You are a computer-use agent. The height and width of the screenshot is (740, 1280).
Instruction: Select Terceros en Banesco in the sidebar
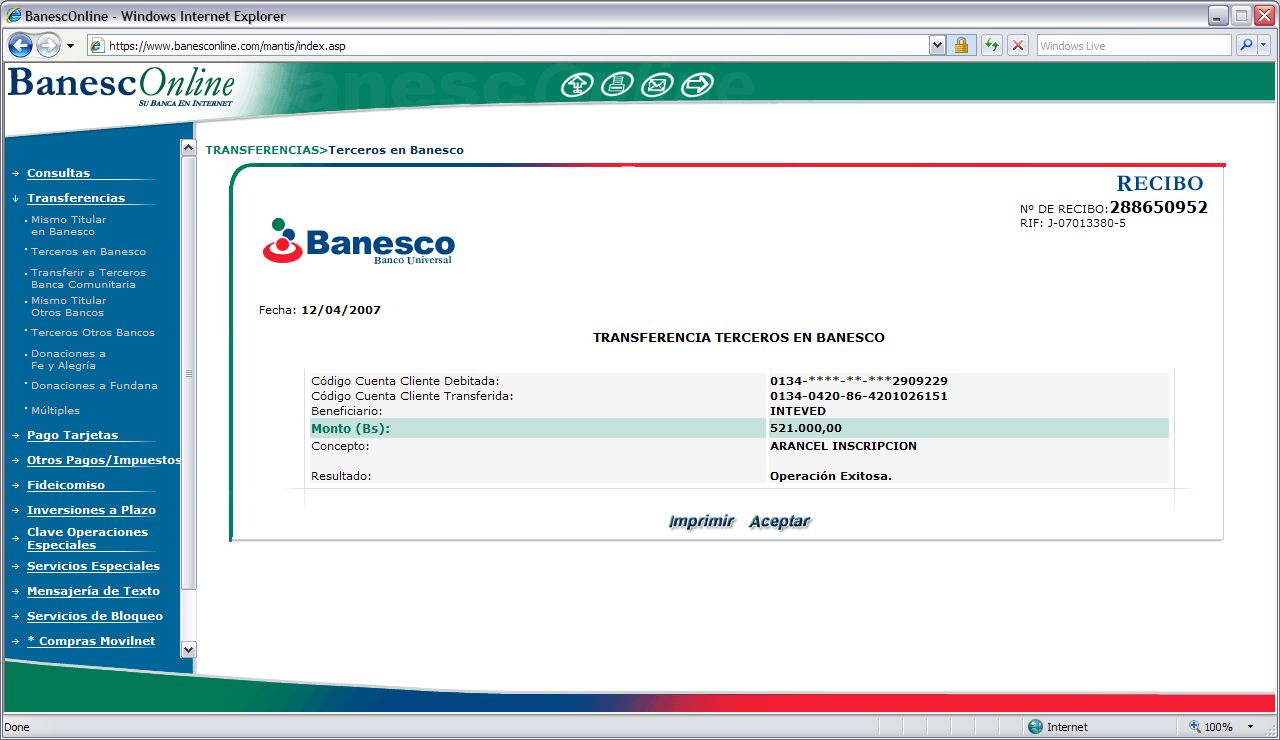click(88, 252)
